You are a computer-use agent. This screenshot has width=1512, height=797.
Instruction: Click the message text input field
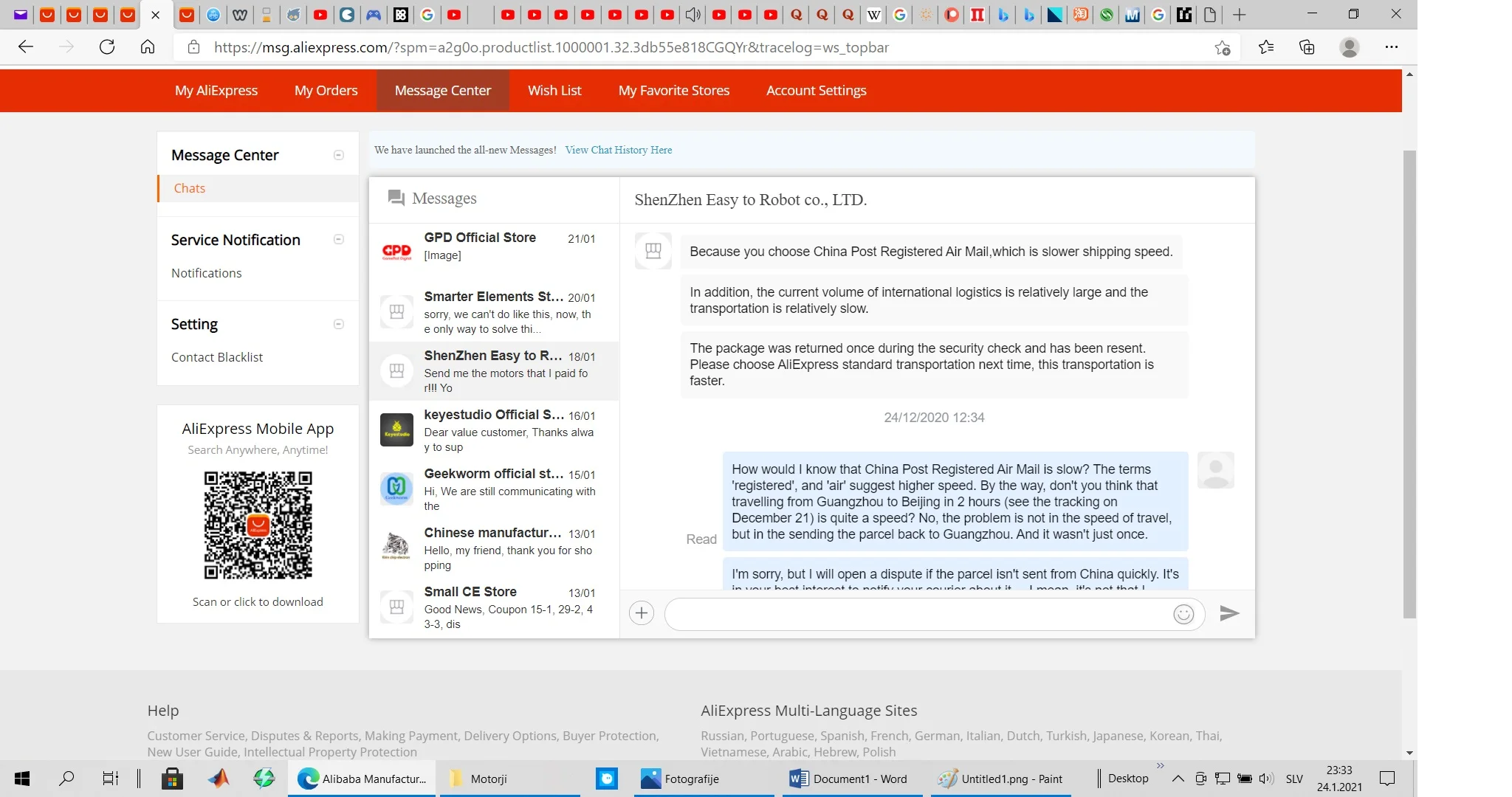point(915,614)
